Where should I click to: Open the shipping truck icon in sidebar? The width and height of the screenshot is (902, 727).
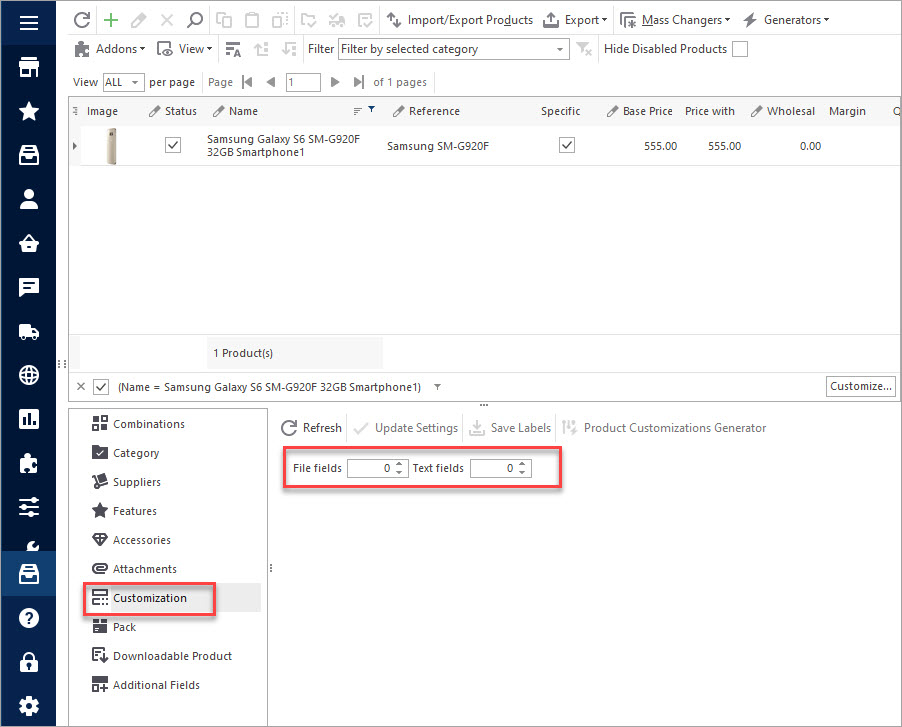(x=29, y=331)
